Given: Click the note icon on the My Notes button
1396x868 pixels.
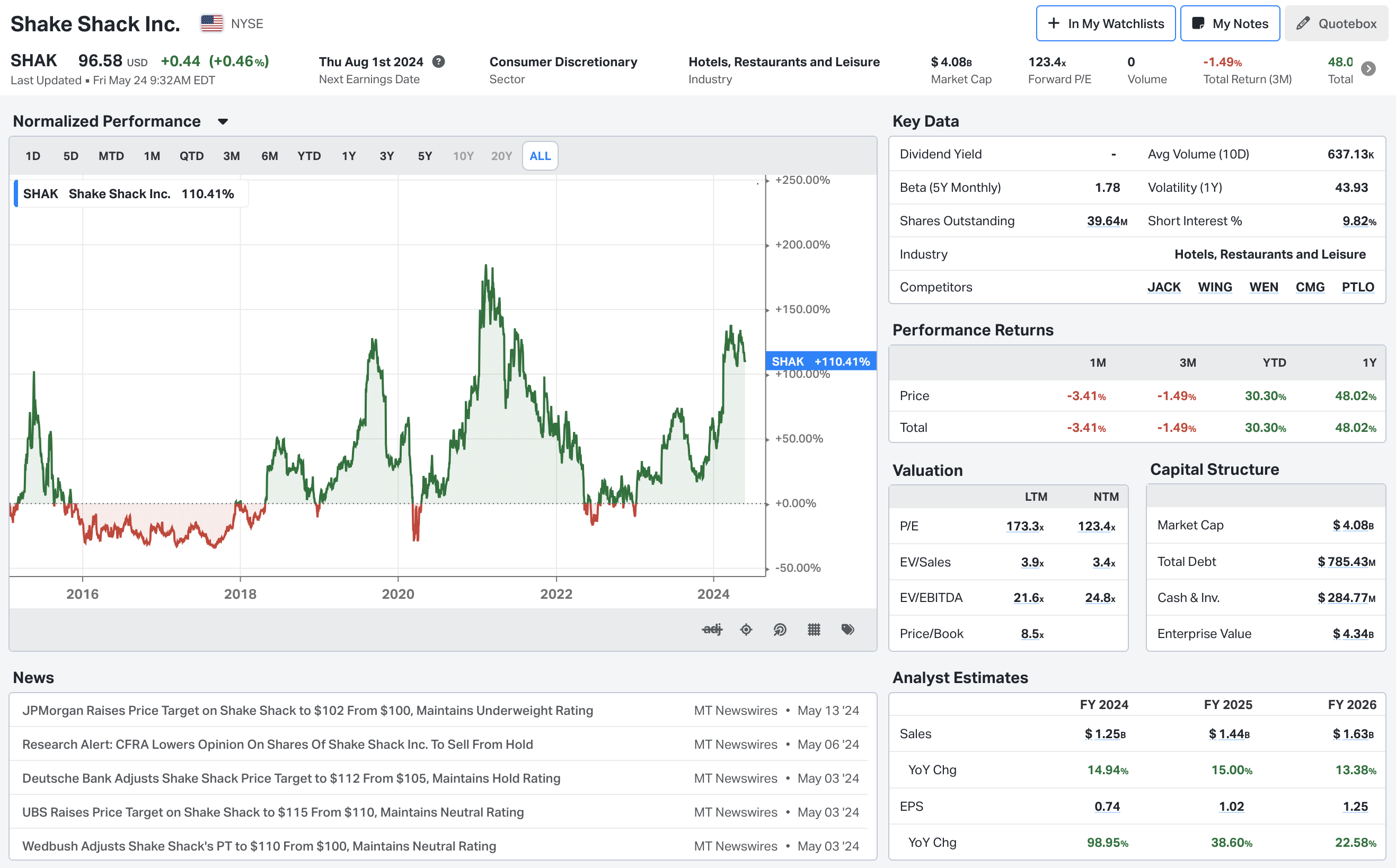Looking at the screenshot, I should [1197, 23].
